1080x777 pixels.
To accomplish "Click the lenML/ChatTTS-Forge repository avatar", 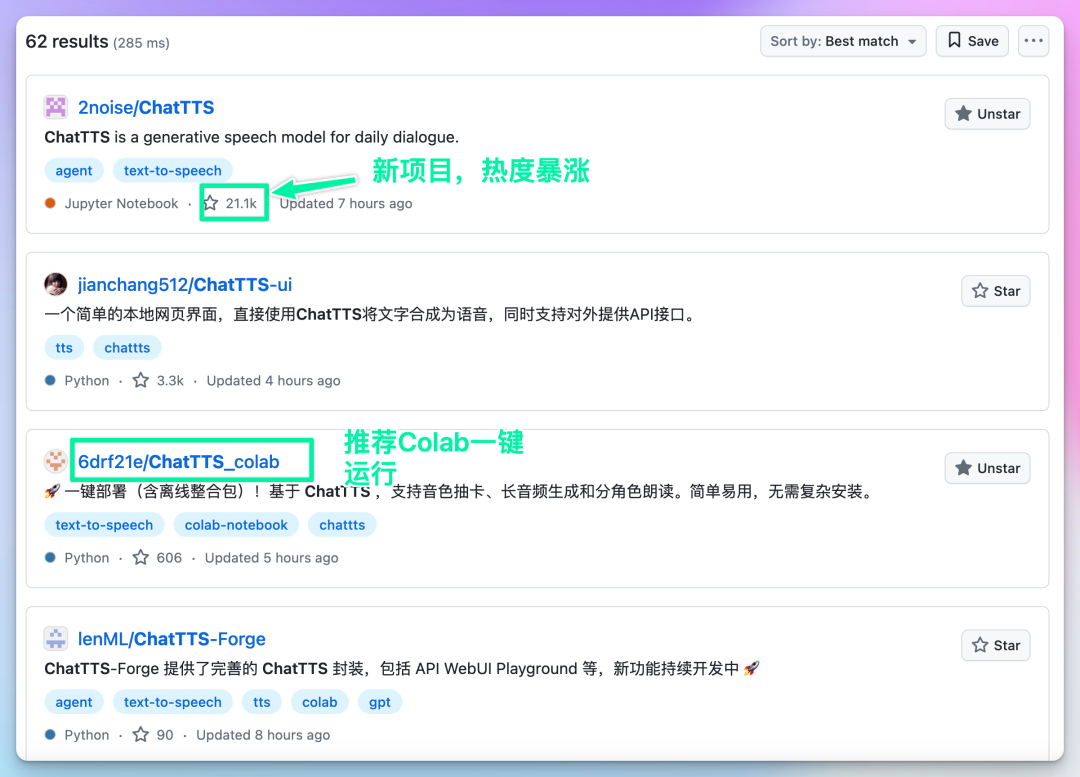I will [55, 638].
